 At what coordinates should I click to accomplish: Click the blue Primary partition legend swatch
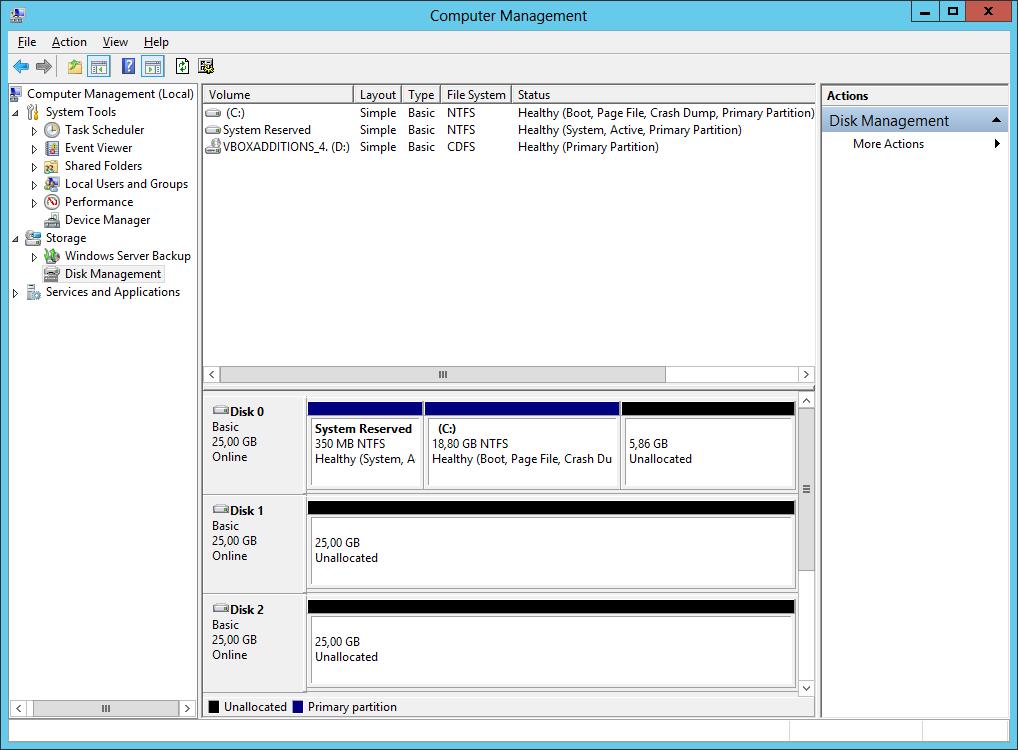298,707
